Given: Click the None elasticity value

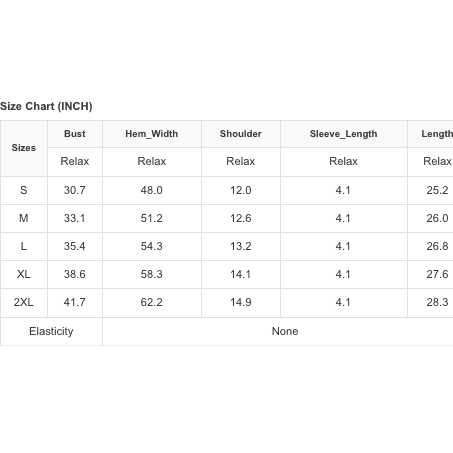Looking at the screenshot, I should (x=285, y=331).
